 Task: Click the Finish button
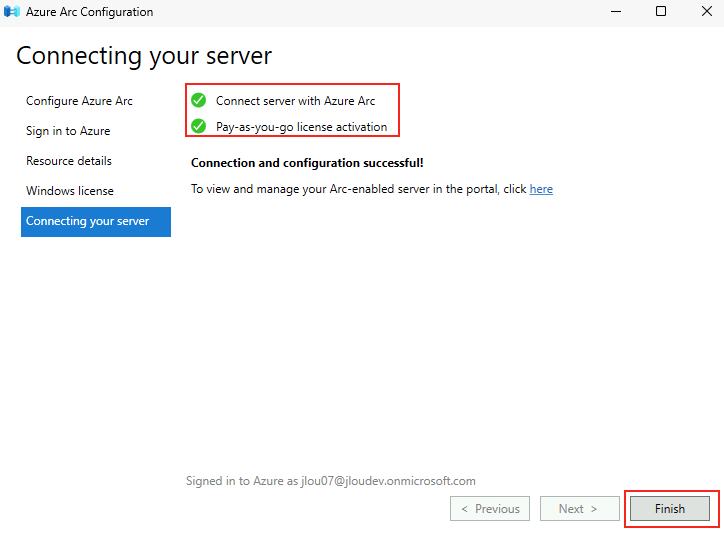[670, 509]
